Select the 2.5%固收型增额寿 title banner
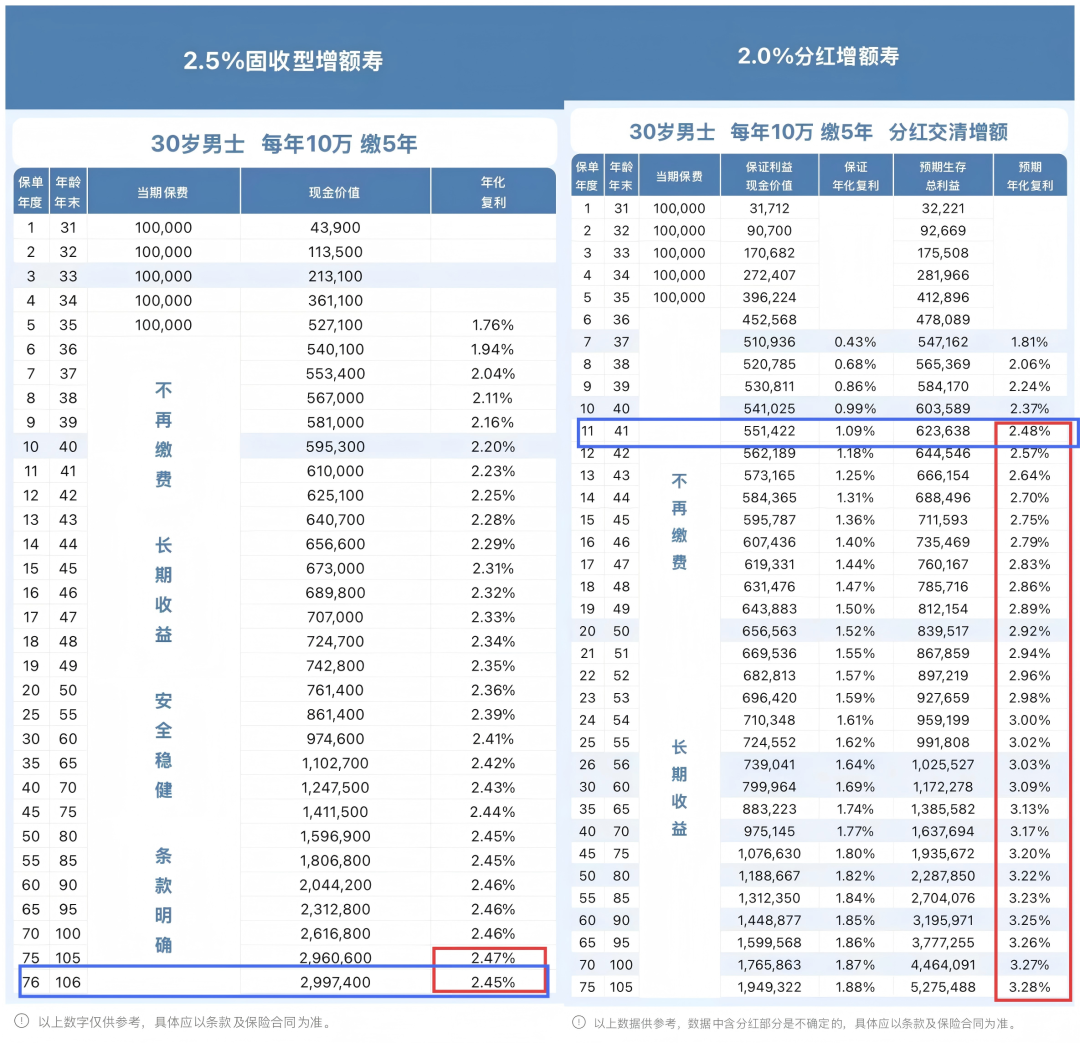 (x=283, y=60)
